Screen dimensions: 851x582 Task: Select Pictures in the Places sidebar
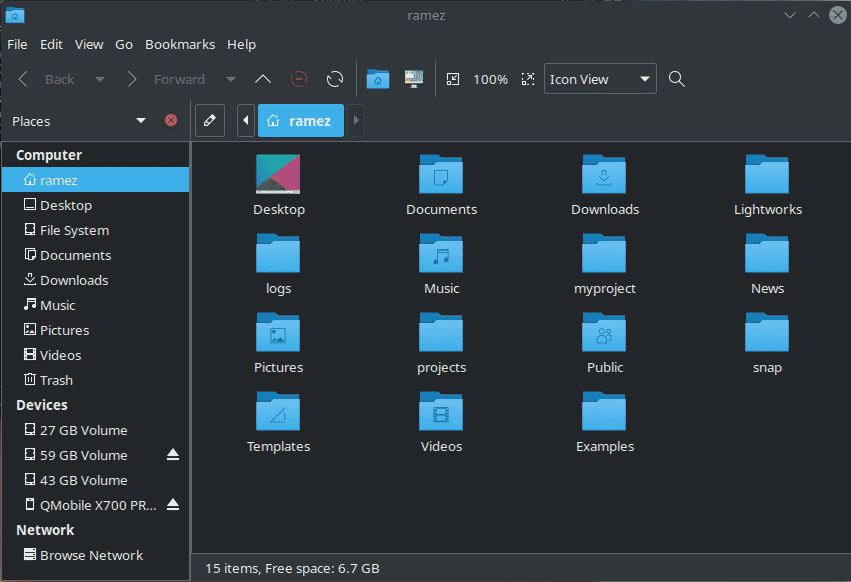click(x=96, y=330)
